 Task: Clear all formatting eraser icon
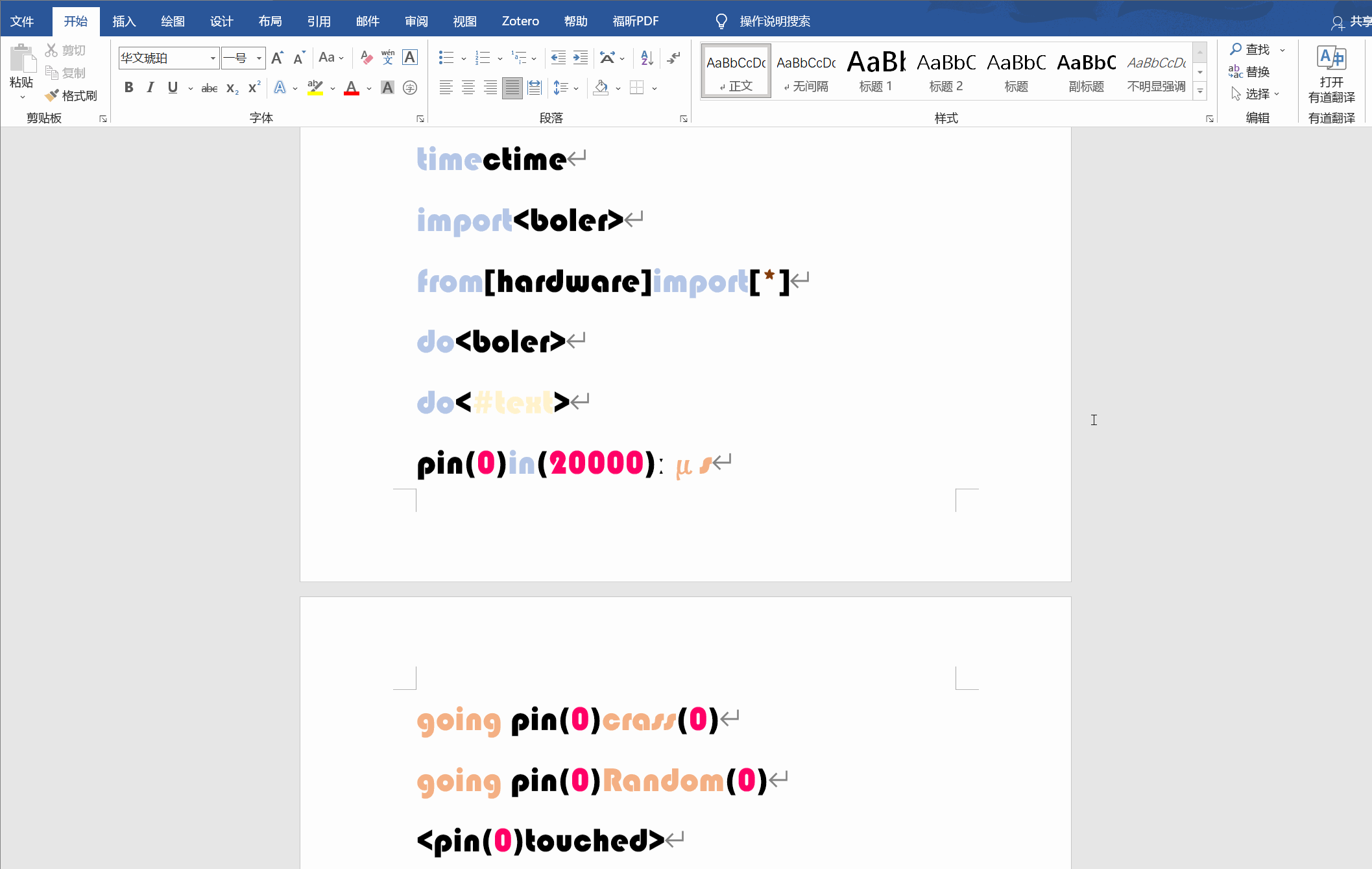pyautogui.click(x=367, y=58)
